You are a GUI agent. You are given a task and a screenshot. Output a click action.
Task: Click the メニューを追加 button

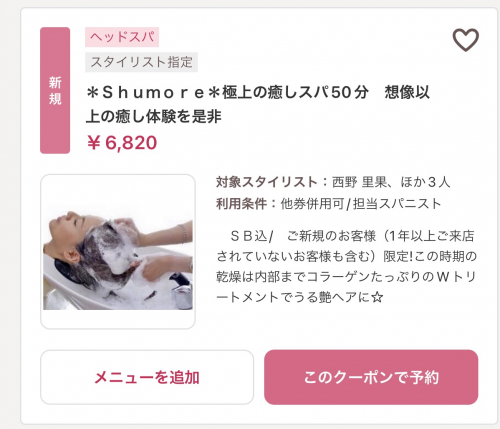(147, 377)
